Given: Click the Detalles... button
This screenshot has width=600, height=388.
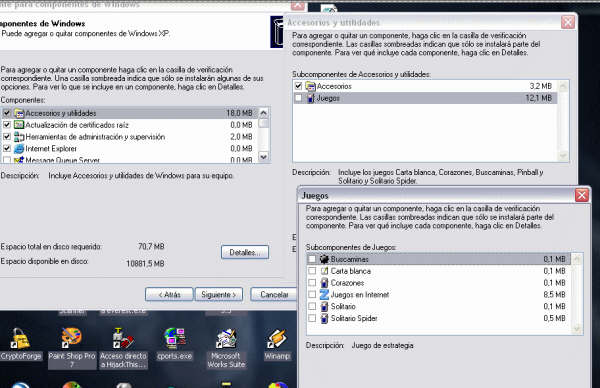Looking at the screenshot, I should [x=245, y=253].
